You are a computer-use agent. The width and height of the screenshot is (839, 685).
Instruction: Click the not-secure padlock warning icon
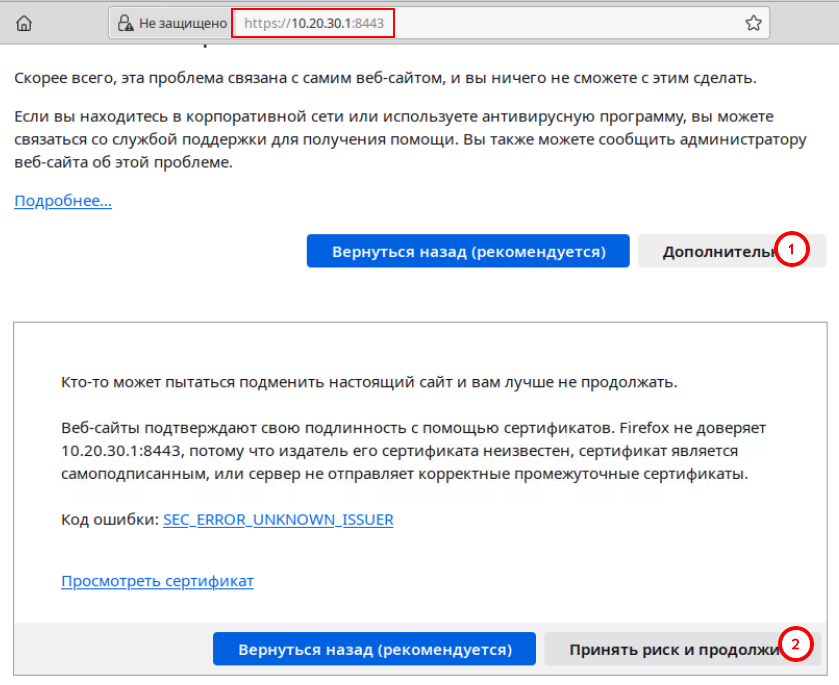point(125,23)
